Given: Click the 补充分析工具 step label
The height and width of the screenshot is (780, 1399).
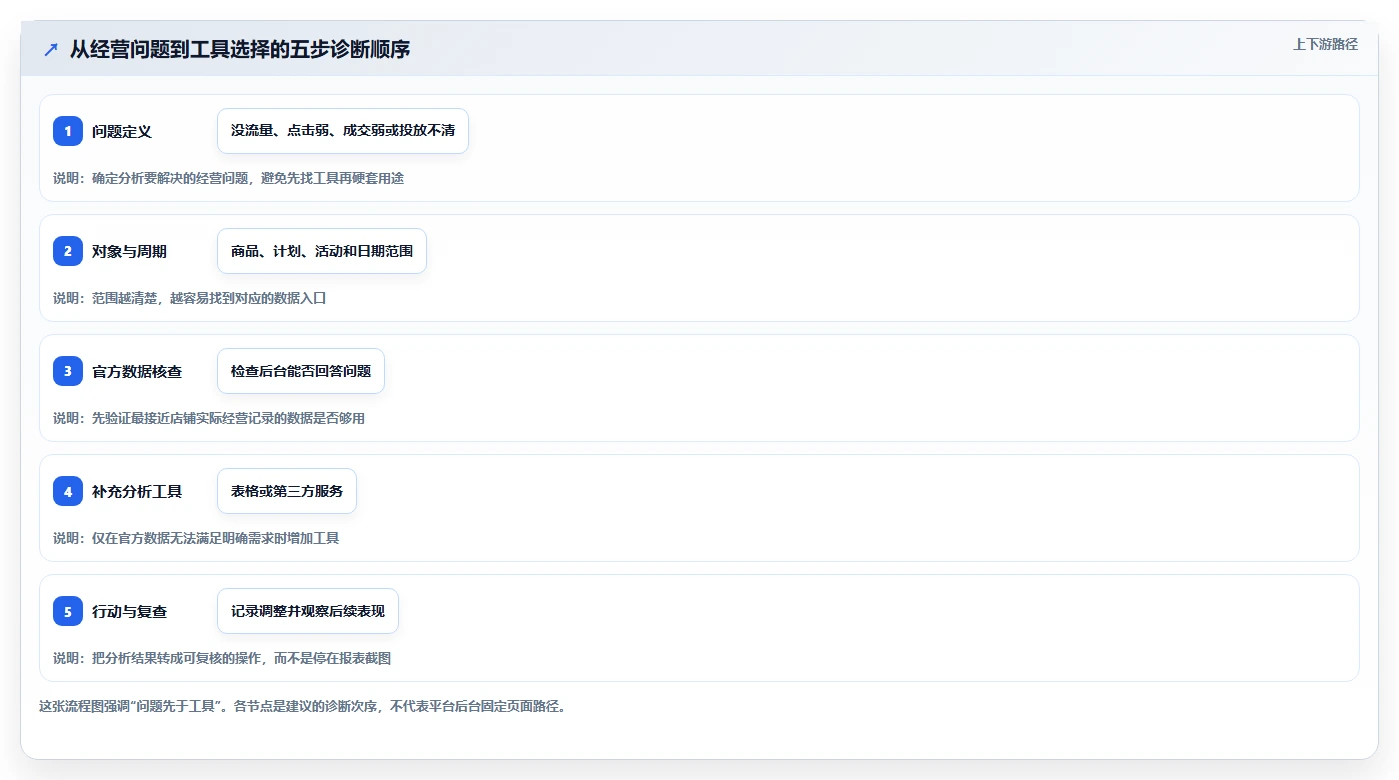Looking at the screenshot, I should click(x=137, y=491).
